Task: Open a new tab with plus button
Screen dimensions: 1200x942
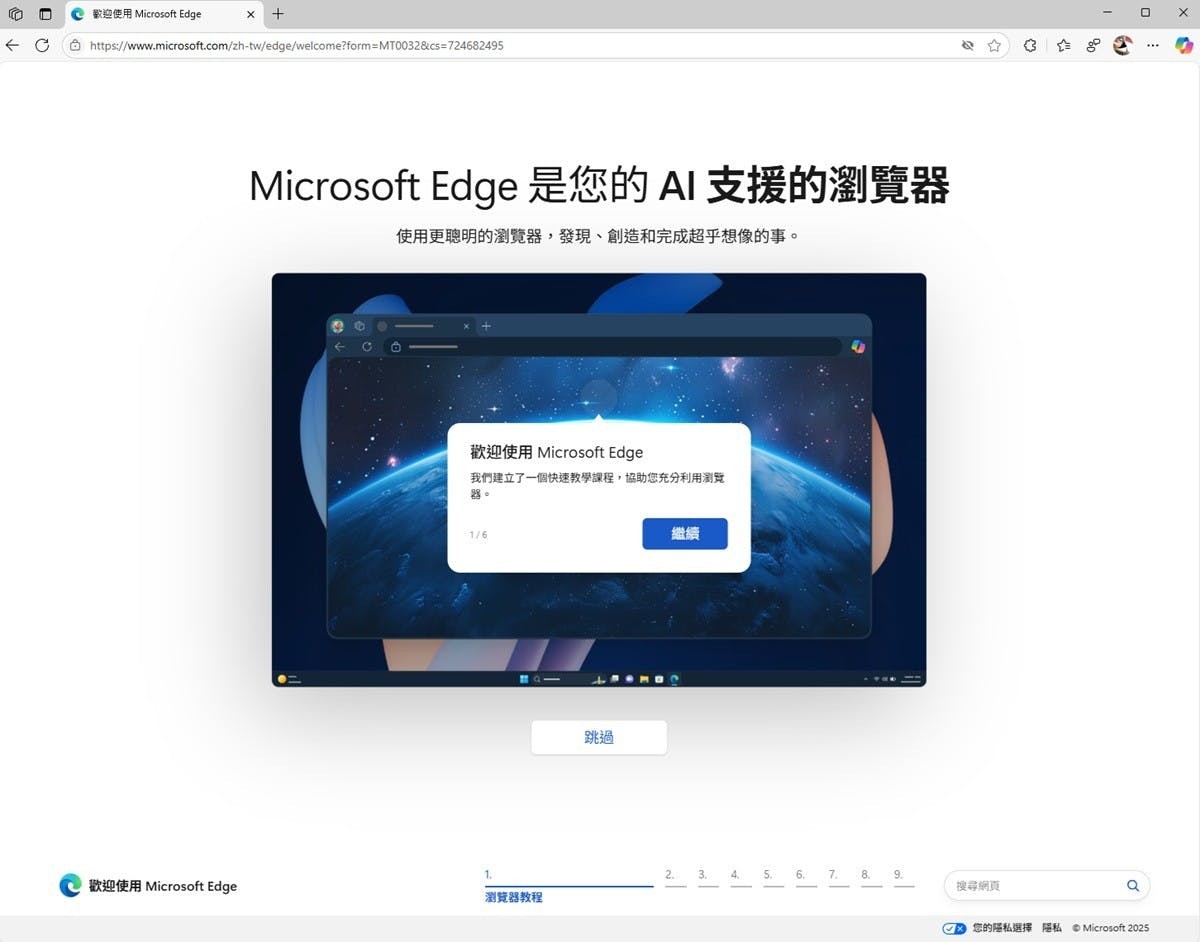Action: tap(278, 14)
